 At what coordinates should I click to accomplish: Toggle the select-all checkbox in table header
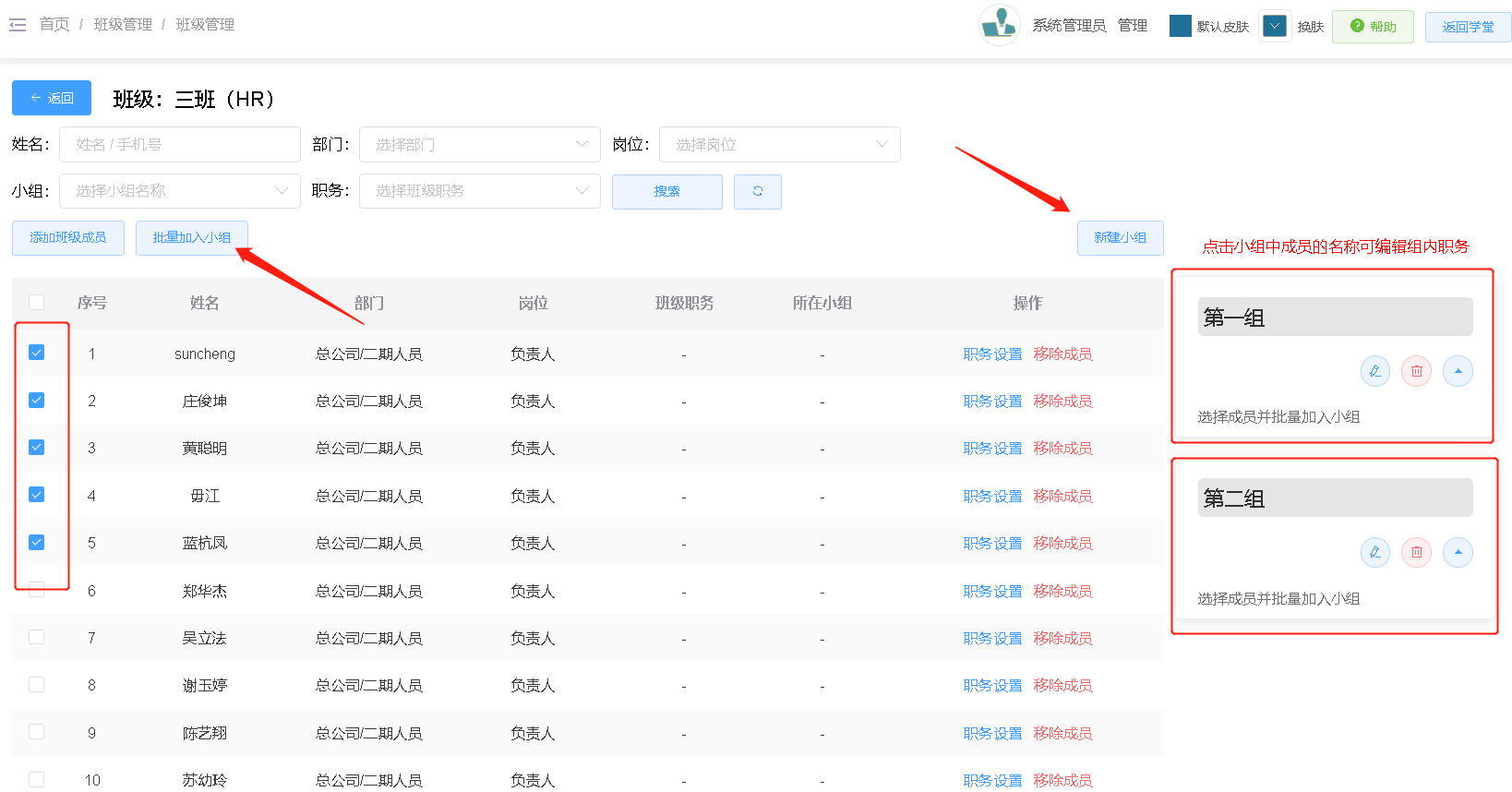point(37,303)
